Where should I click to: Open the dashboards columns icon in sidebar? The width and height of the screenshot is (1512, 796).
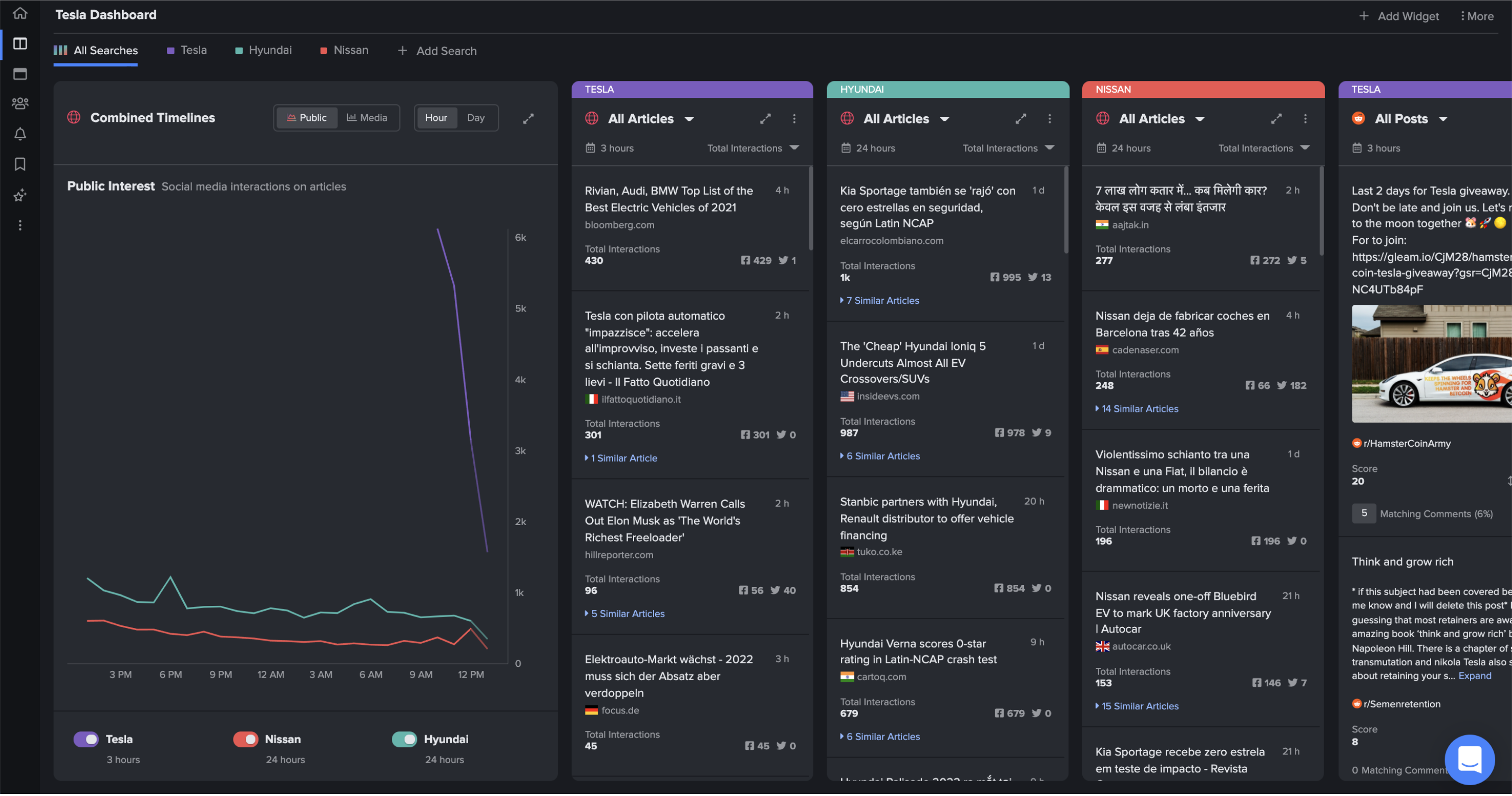[x=20, y=44]
